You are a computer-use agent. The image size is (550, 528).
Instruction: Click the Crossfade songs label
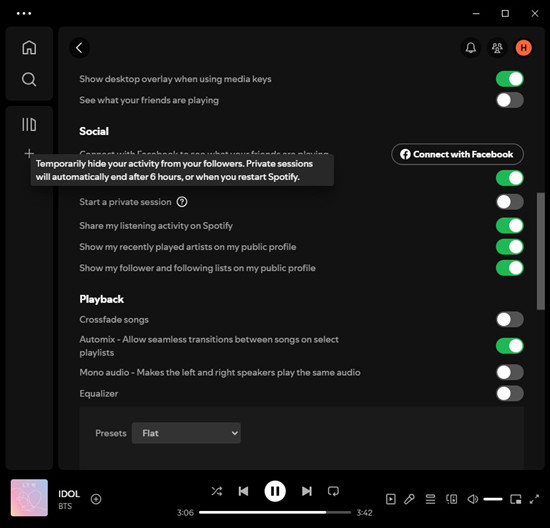[114, 320]
